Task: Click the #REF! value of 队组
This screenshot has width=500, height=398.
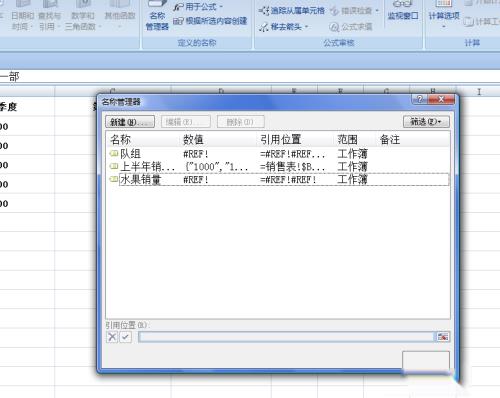Action: point(196,154)
